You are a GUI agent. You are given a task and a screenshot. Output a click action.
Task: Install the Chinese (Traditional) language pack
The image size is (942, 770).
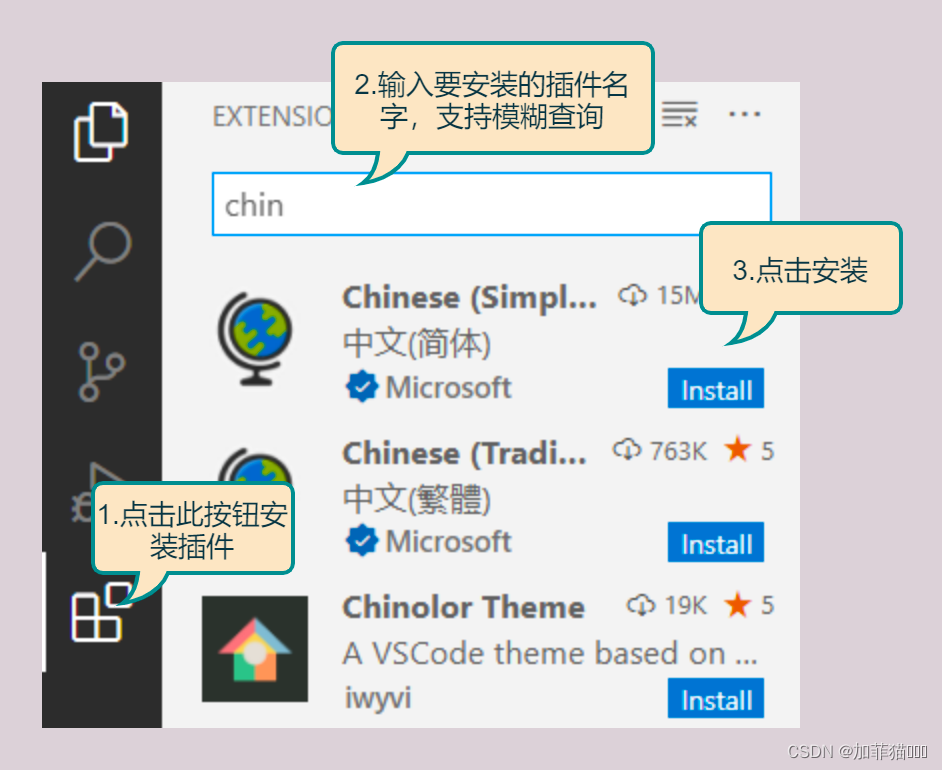coord(716,542)
